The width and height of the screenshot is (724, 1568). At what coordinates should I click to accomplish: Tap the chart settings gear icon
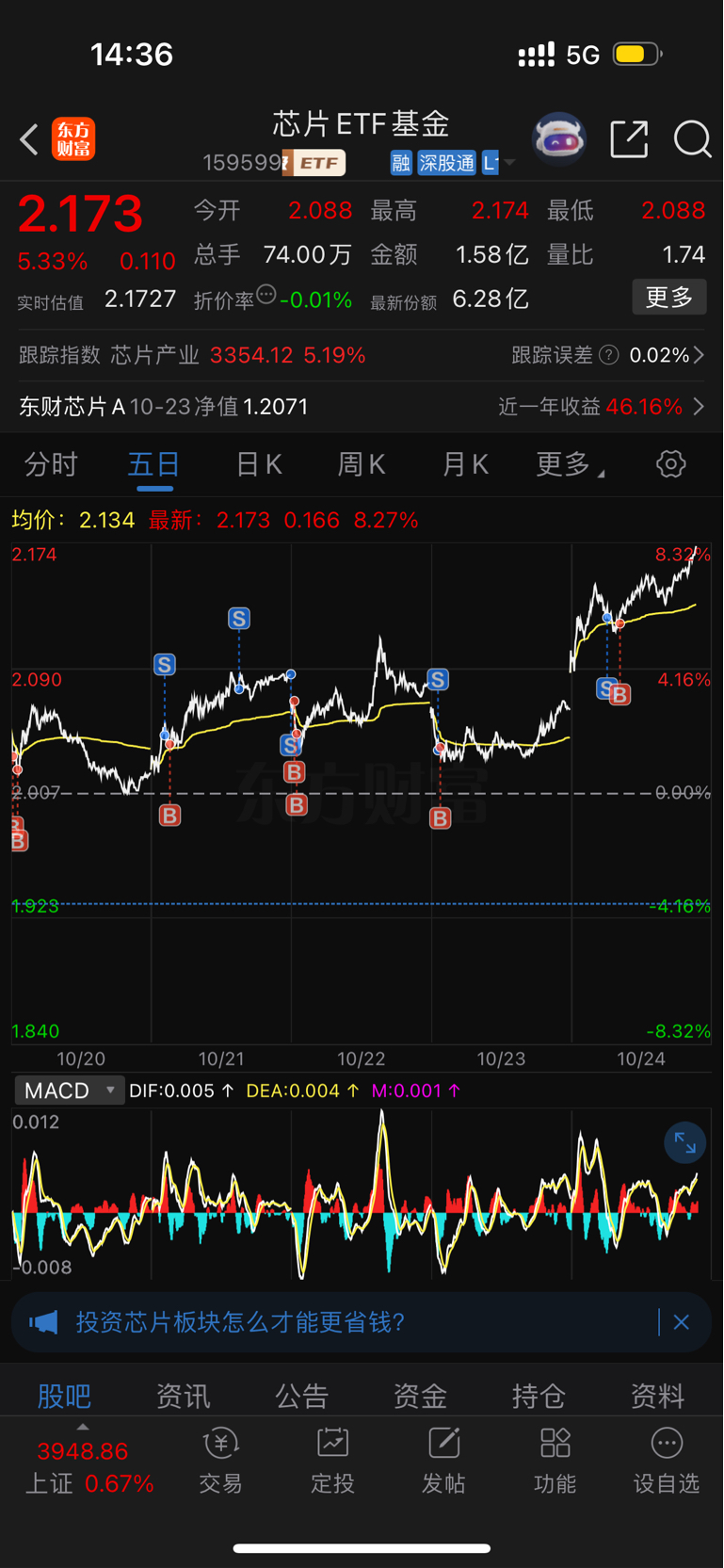pos(671,463)
